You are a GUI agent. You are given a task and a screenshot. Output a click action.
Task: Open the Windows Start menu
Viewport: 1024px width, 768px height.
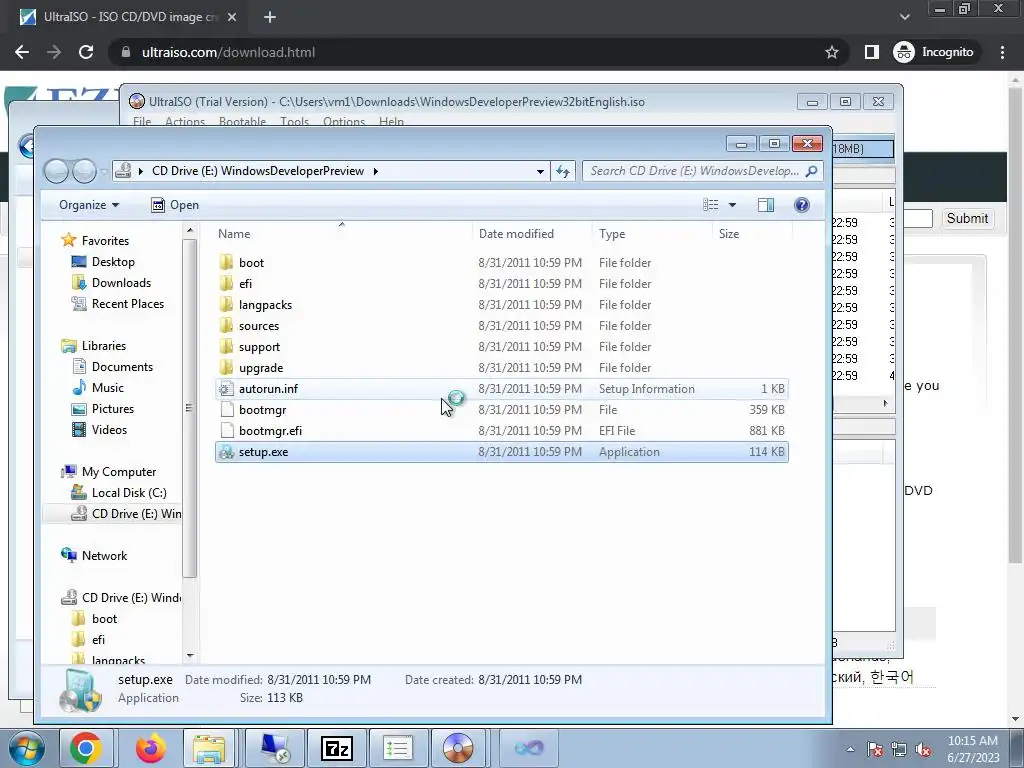[x=27, y=748]
